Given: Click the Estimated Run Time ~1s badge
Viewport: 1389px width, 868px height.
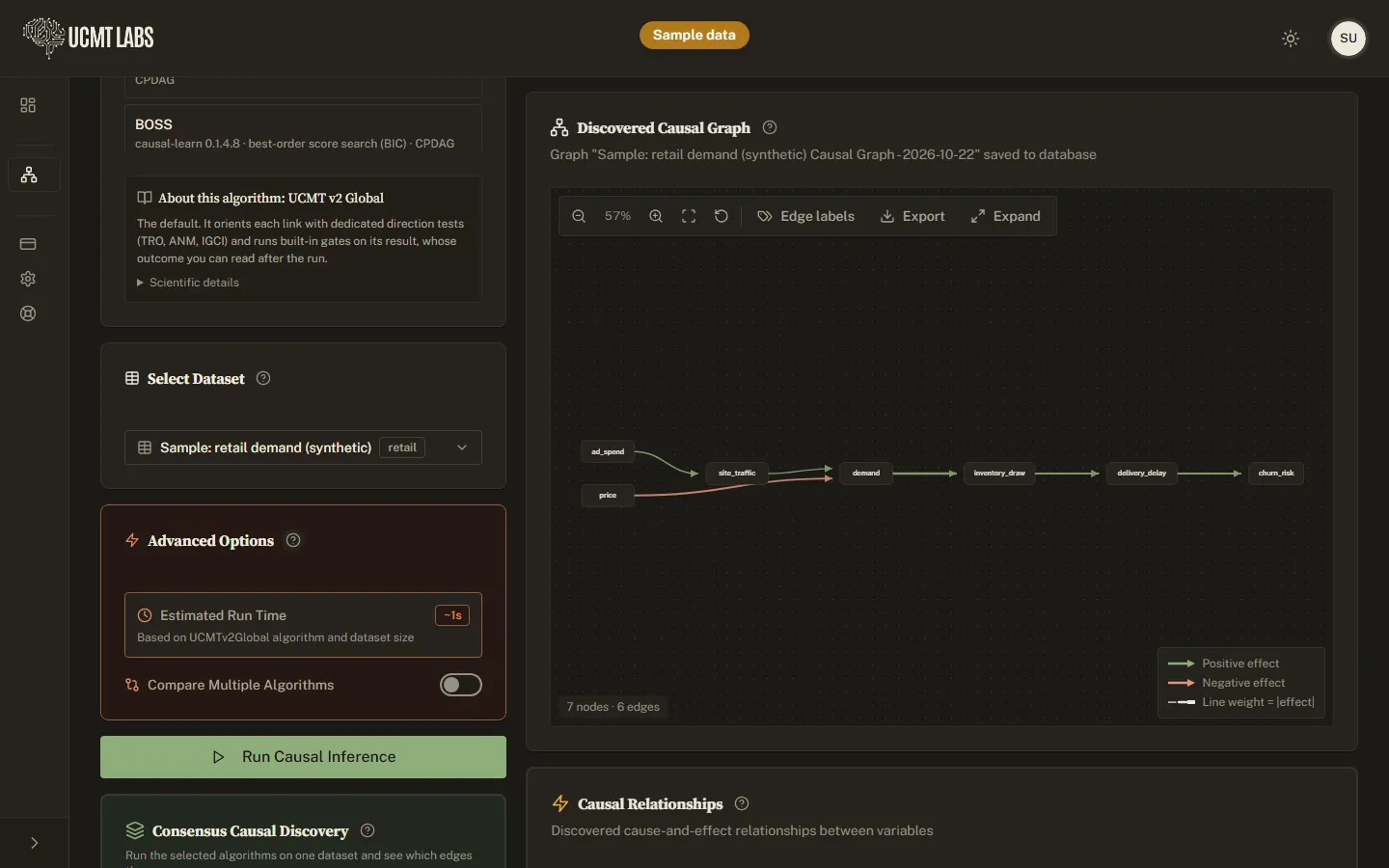Looking at the screenshot, I should pos(452,615).
